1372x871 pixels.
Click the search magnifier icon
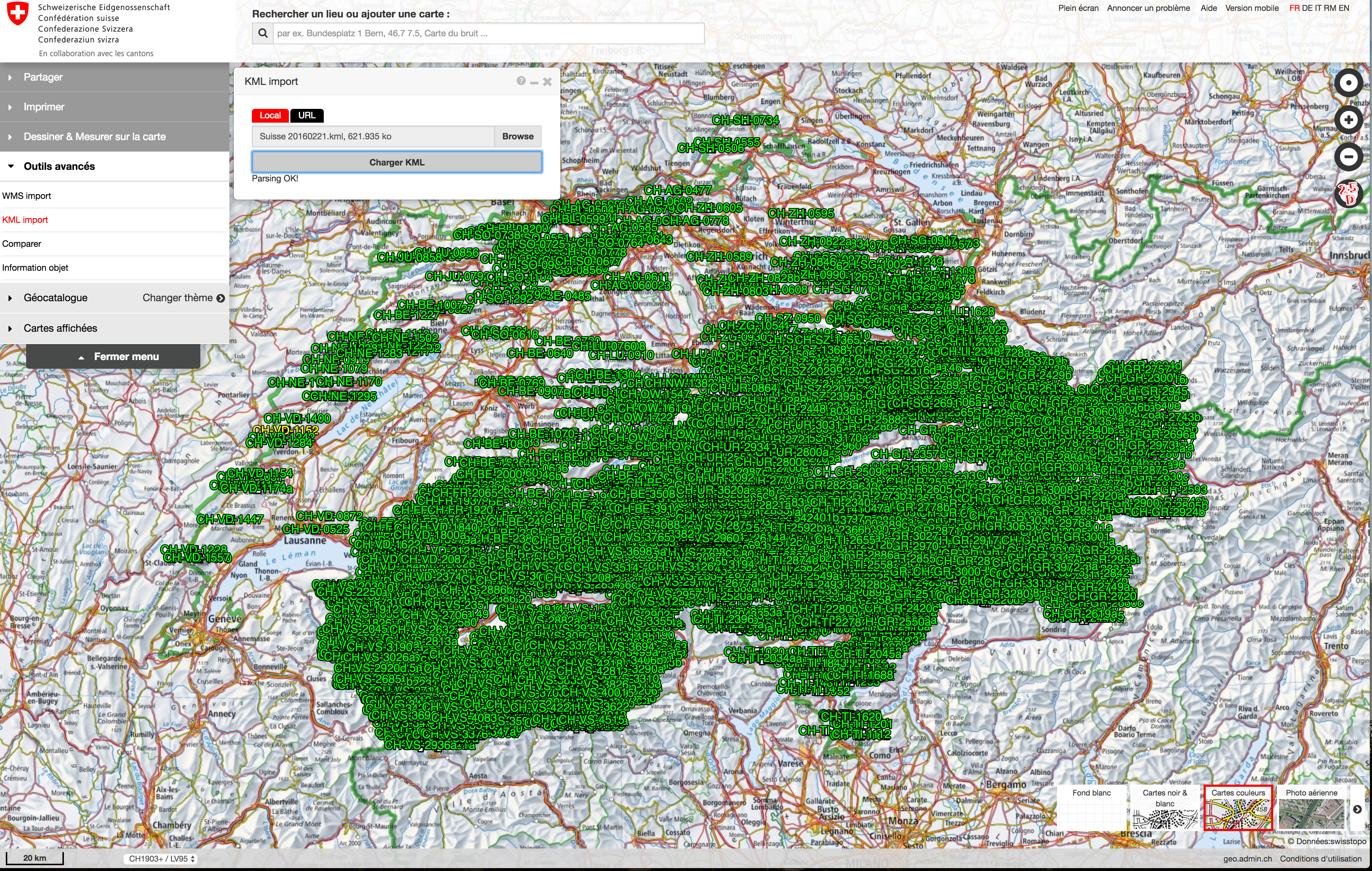[x=263, y=33]
